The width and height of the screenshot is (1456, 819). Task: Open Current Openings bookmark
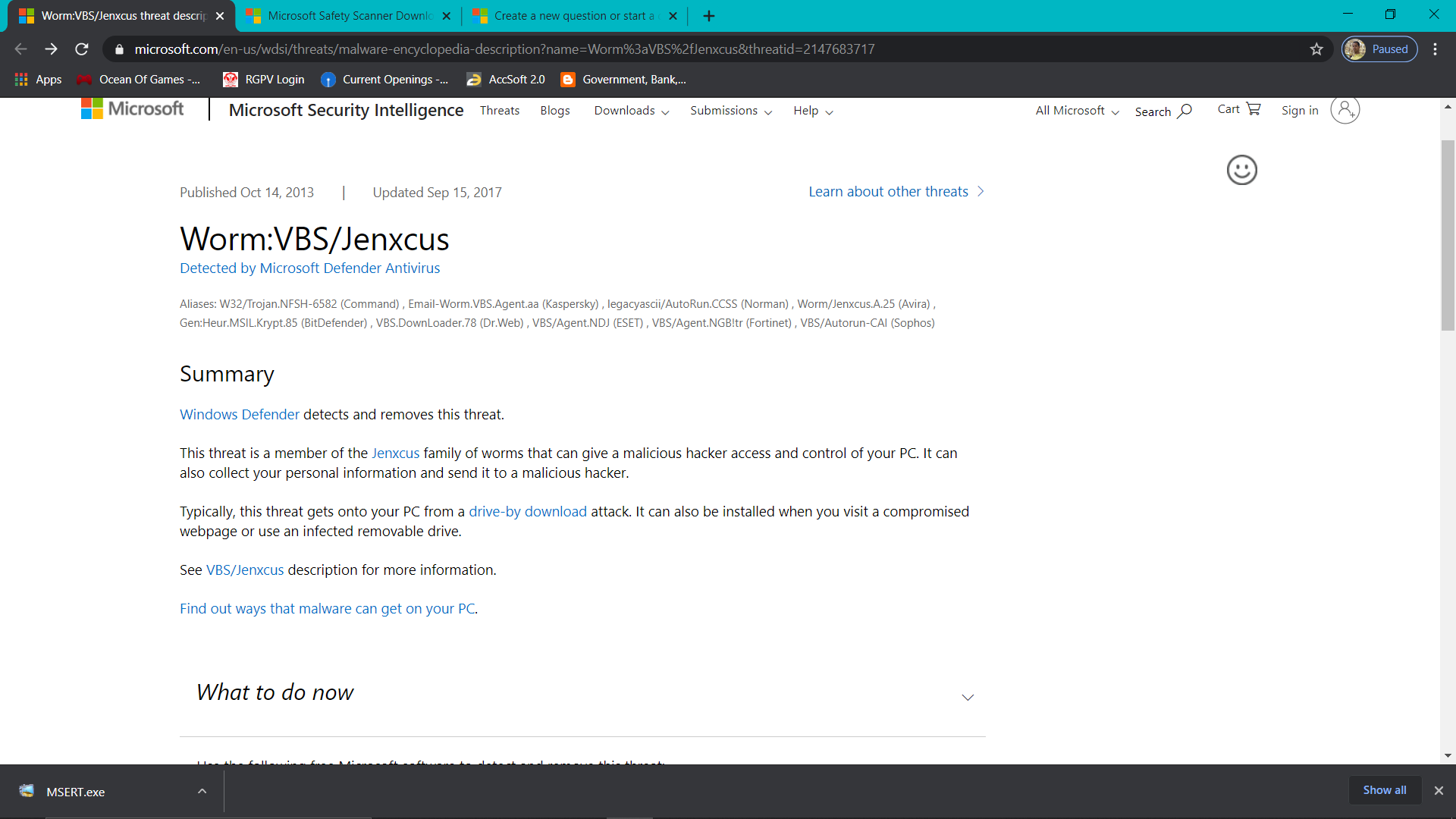(x=384, y=80)
